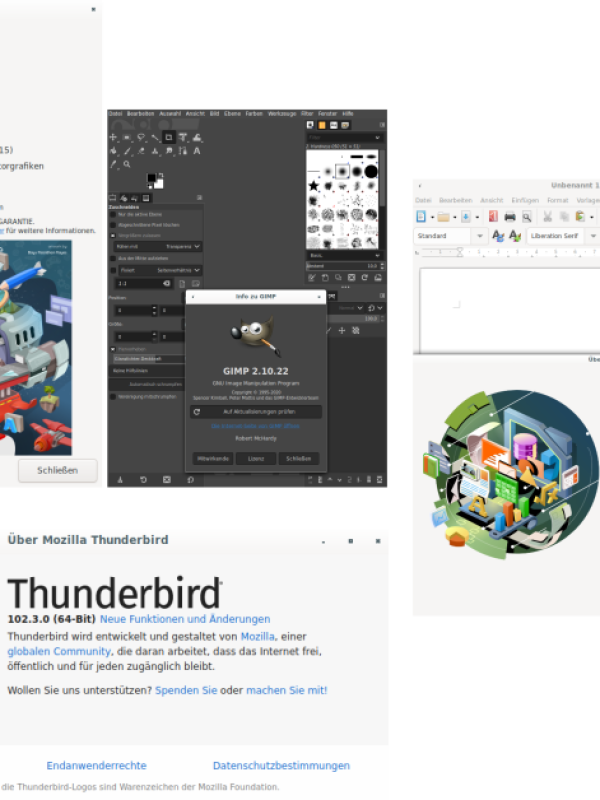The height and width of the screenshot is (800, 600).
Task: Open the Einfügen menu in LibreOffice Writer
Action: 524,200
